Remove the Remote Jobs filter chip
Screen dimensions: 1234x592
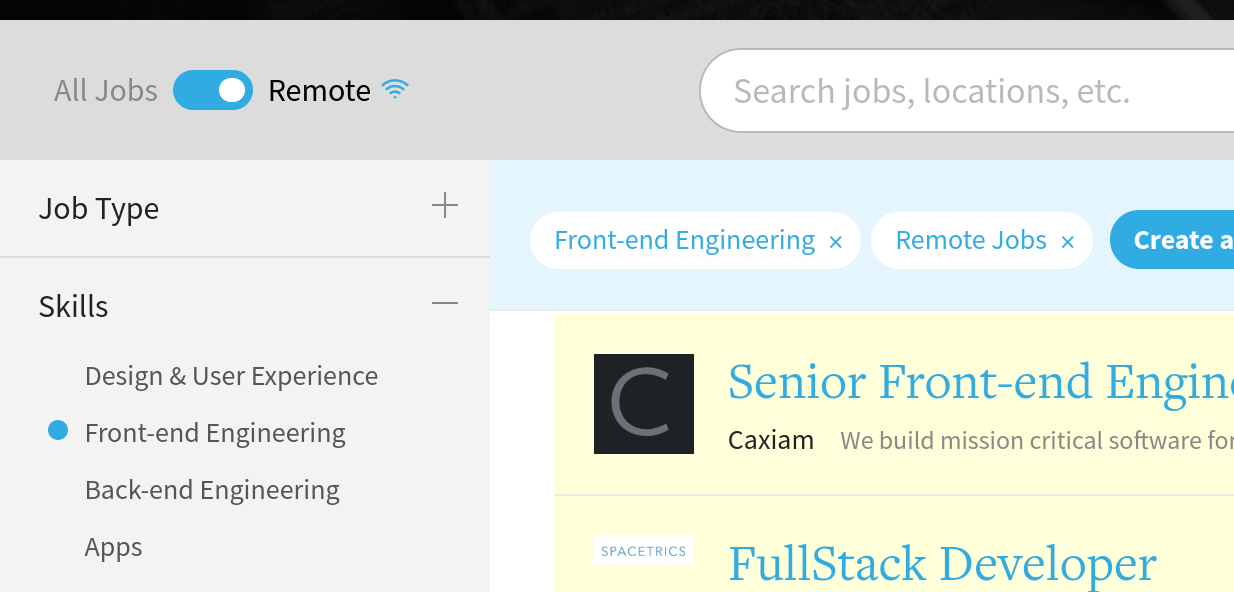pyautogui.click(x=1067, y=242)
